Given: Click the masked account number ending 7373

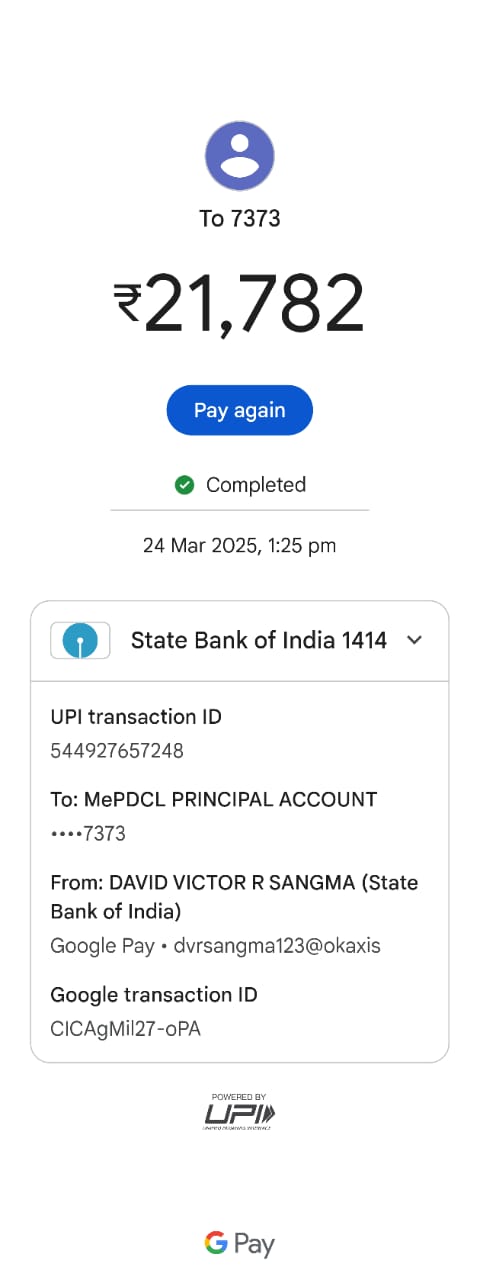Looking at the screenshot, I should tap(88, 833).
